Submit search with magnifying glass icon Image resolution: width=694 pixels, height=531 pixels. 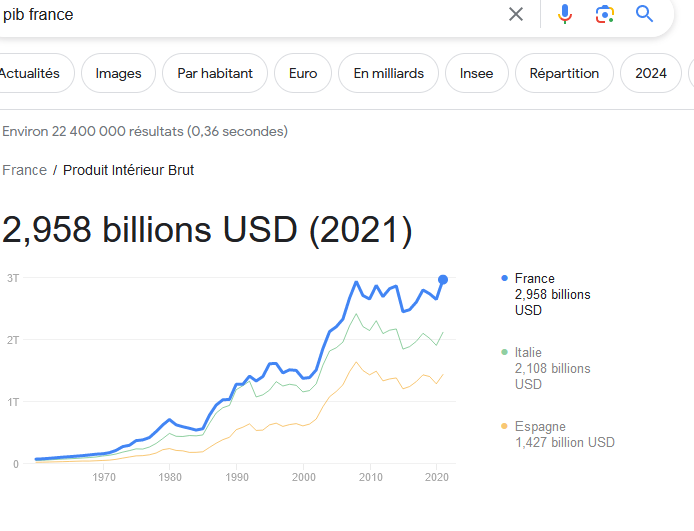click(644, 14)
